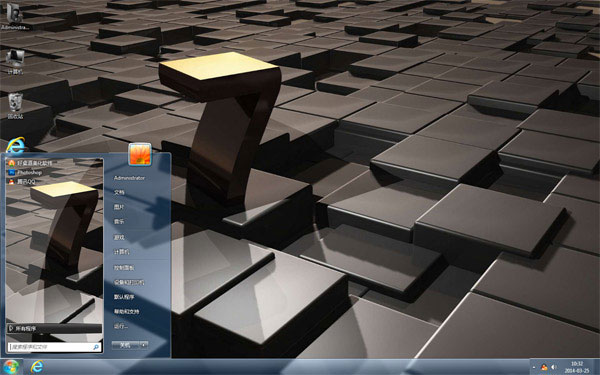Open 图片 in the Start menu

tap(119, 207)
